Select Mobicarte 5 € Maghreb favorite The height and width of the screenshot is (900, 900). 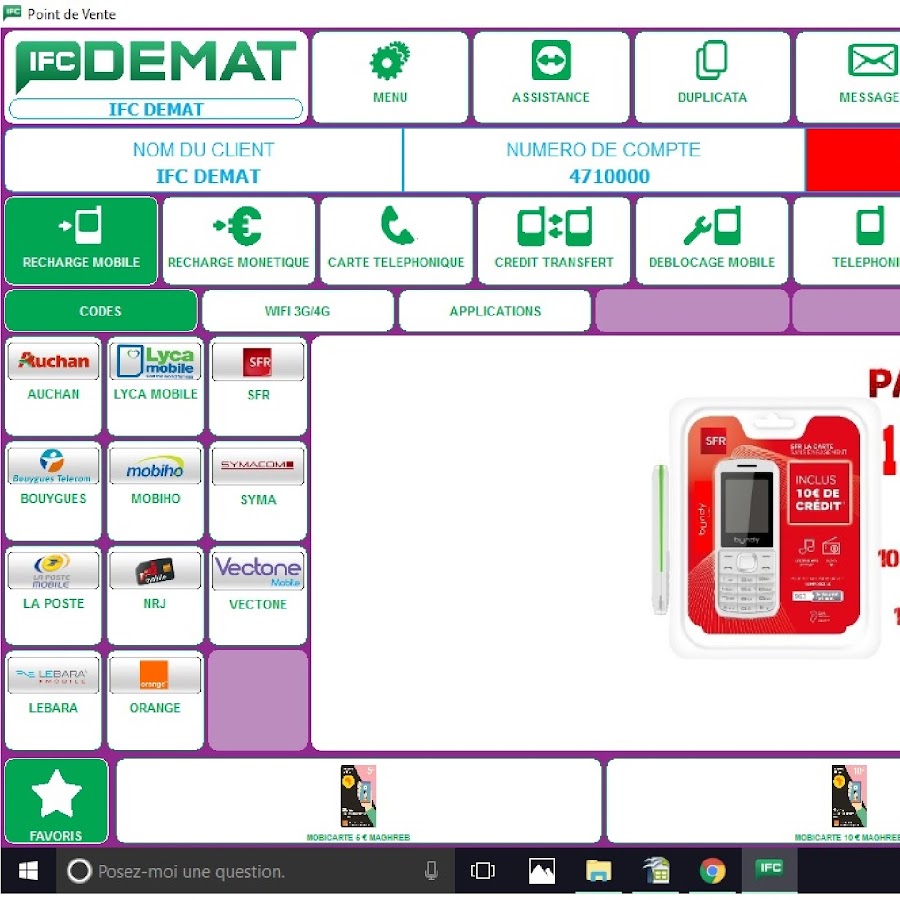point(359,801)
